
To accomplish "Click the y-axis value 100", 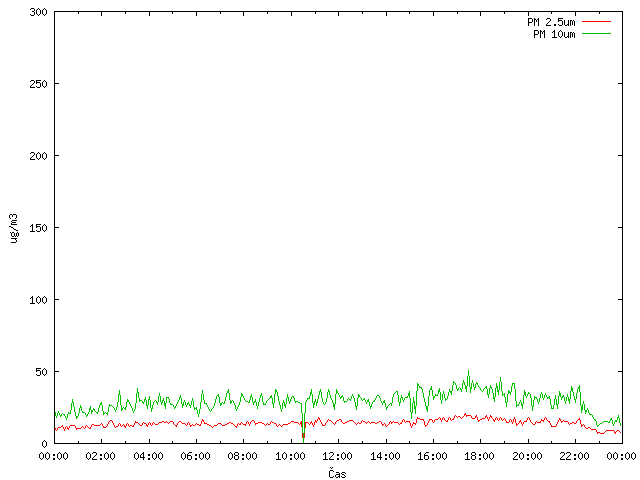I will pos(38,300).
